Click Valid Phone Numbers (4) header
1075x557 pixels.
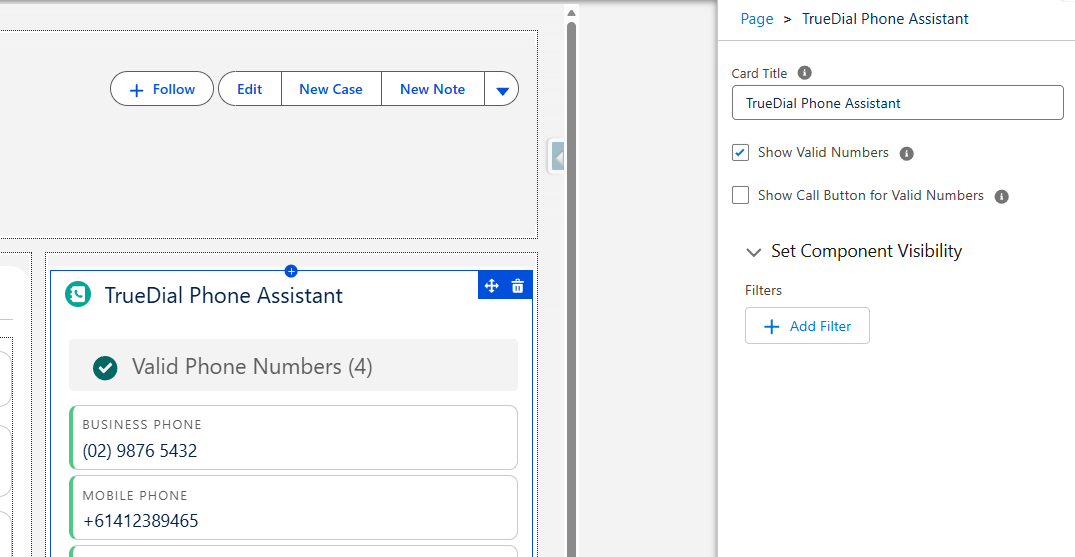(293, 365)
